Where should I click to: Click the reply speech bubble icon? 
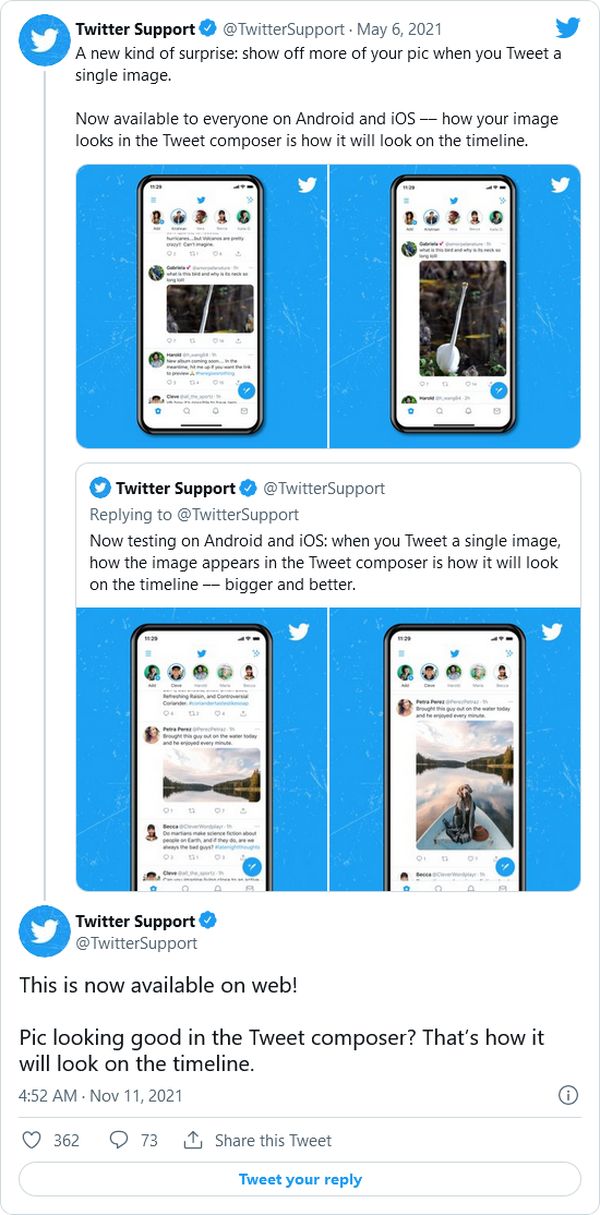point(119,1140)
